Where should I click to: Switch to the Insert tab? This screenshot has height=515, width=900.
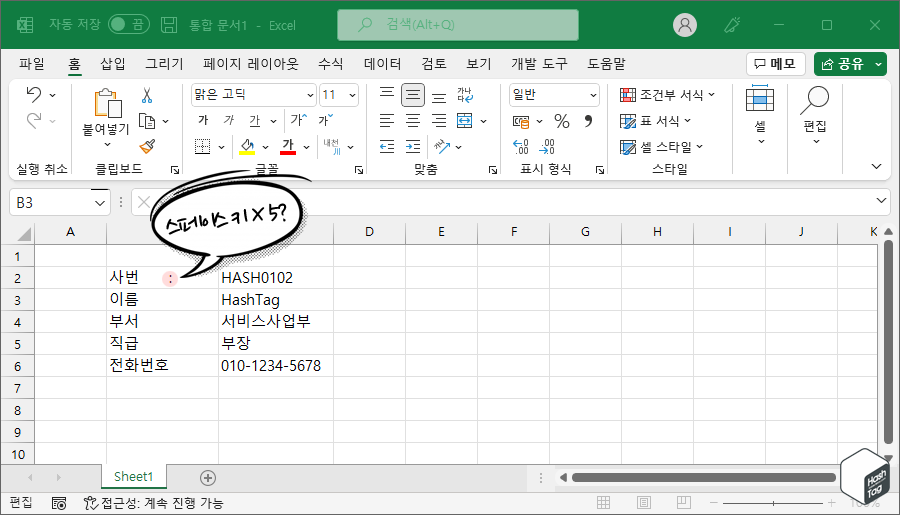[x=112, y=64]
